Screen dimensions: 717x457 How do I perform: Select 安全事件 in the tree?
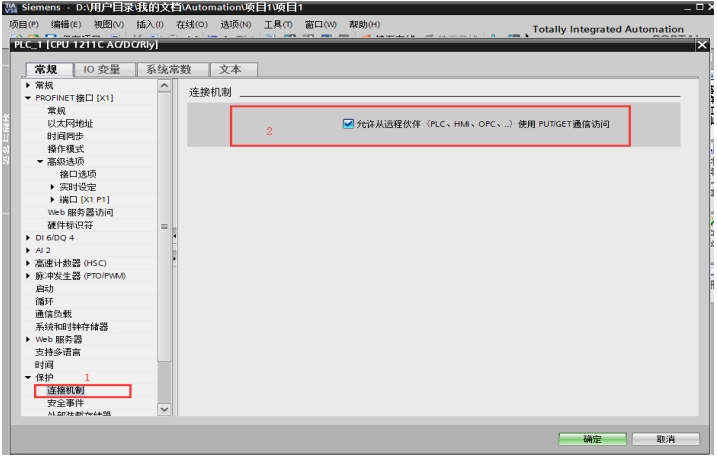(65, 403)
